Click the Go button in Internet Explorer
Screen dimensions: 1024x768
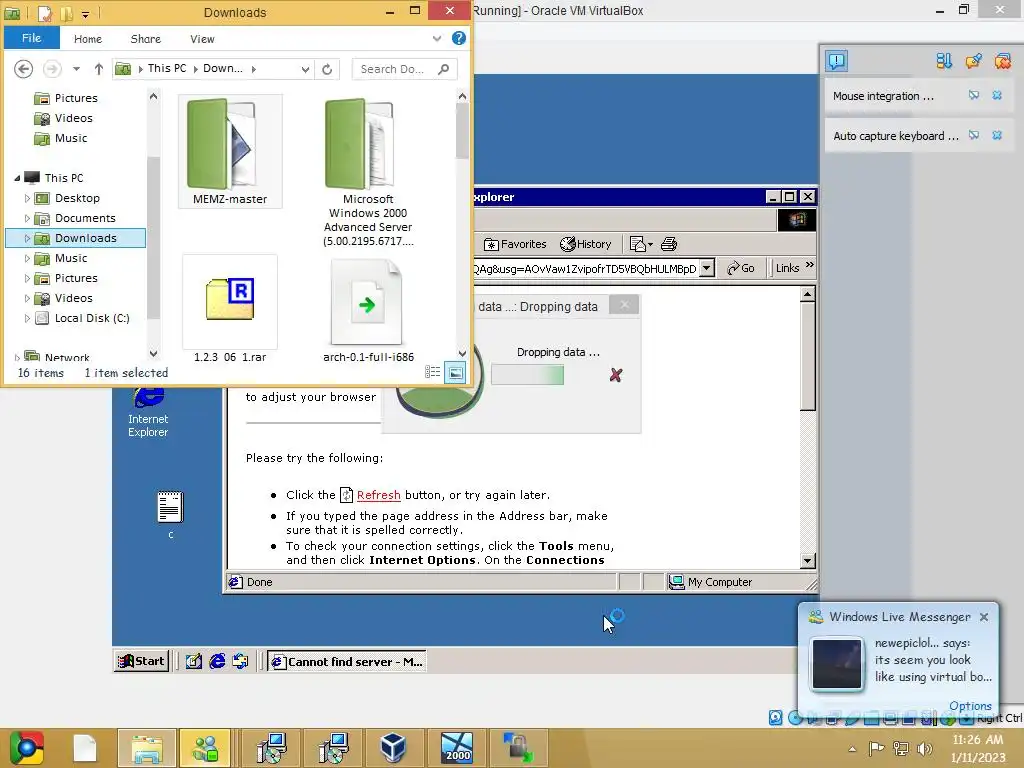[741, 268]
